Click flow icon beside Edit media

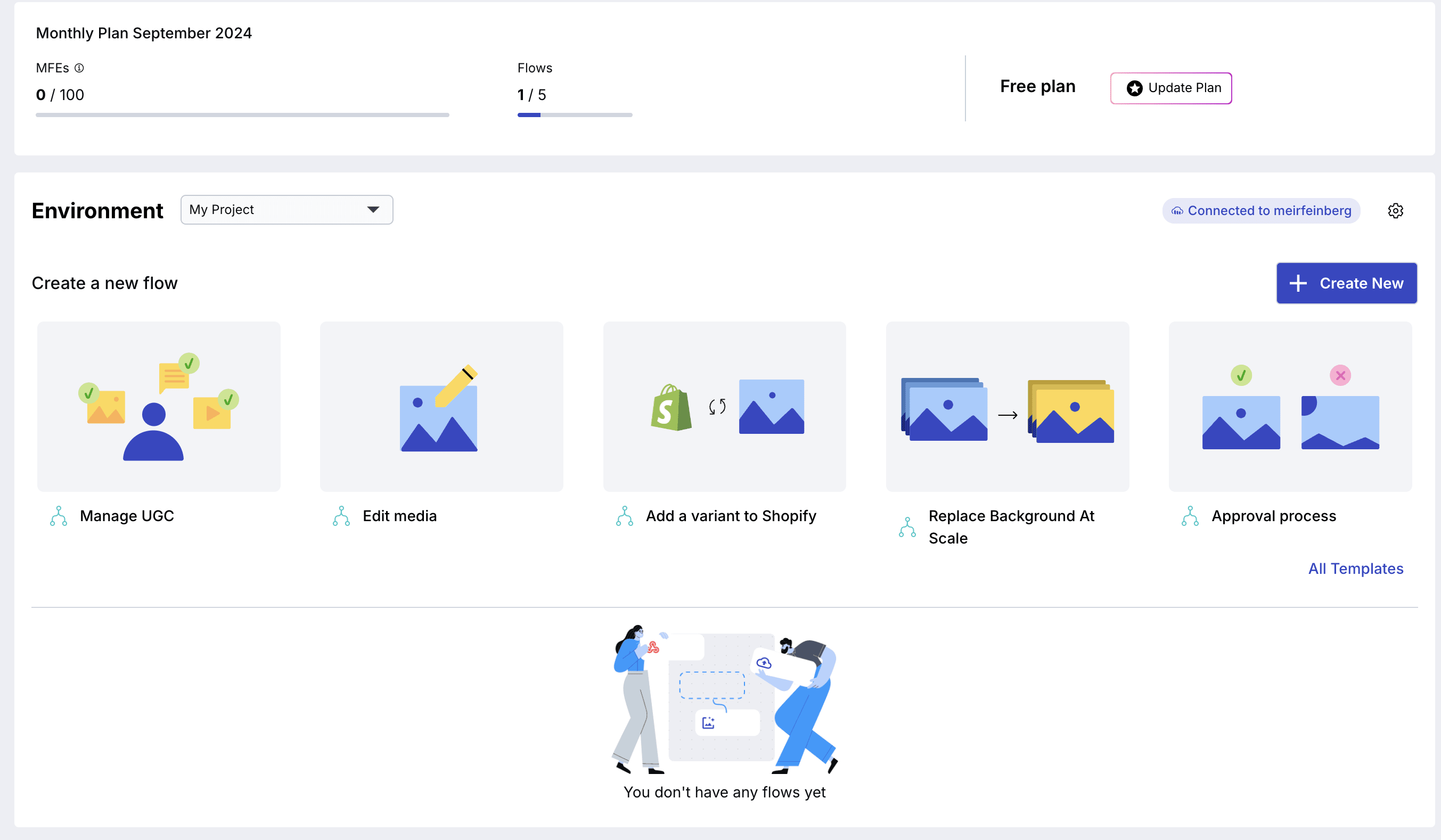[x=341, y=516]
